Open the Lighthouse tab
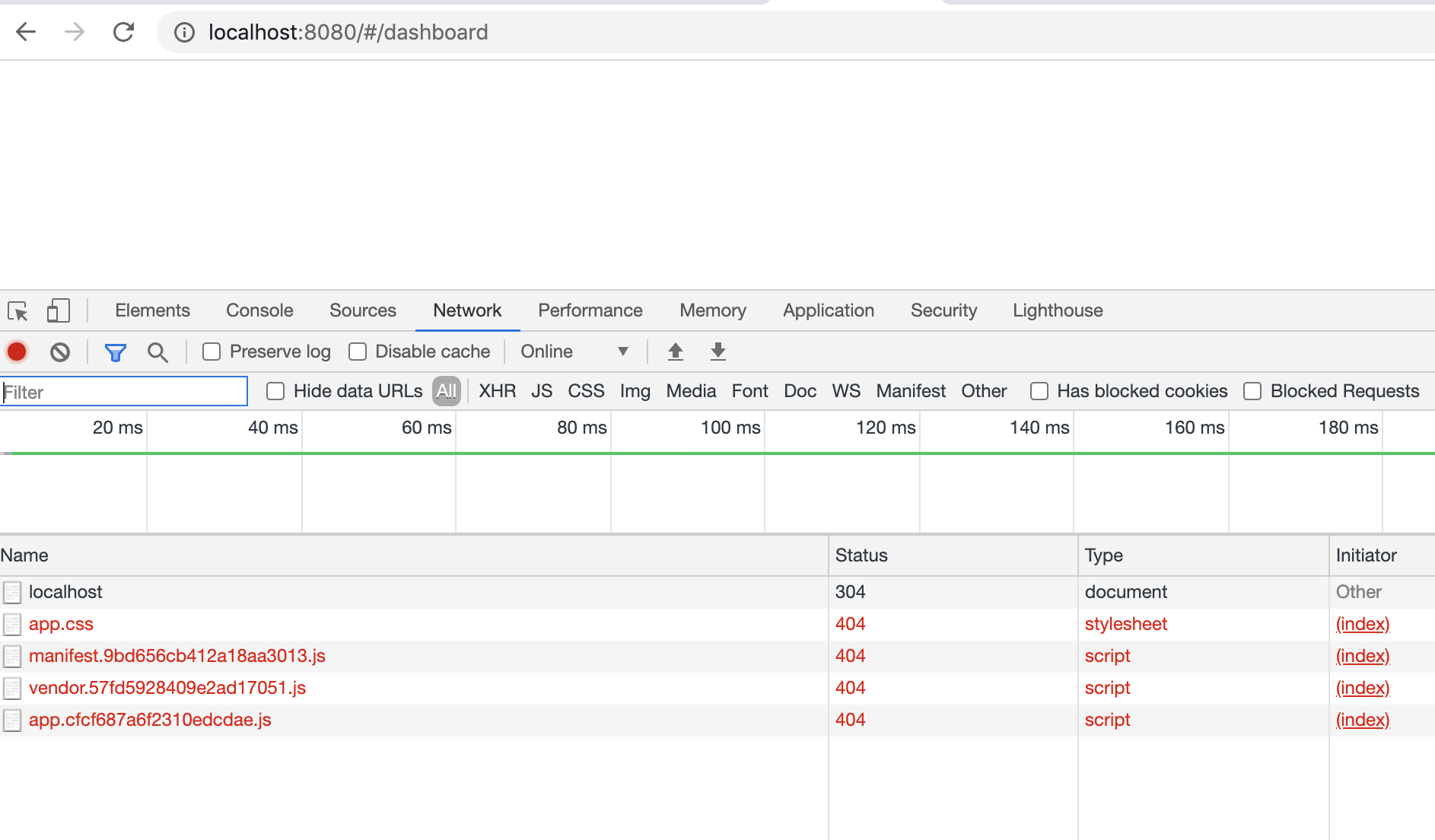The height and width of the screenshot is (840, 1435). coord(1058,310)
